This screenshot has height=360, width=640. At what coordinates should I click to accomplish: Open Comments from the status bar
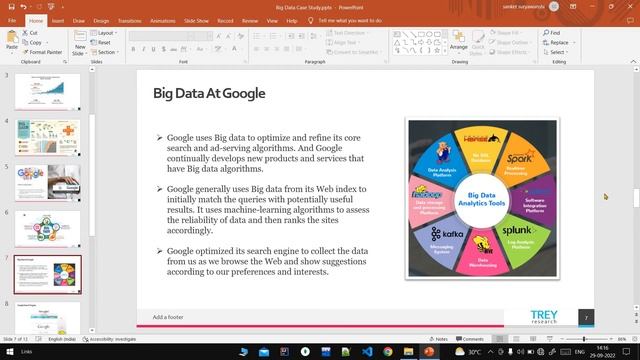click(x=470, y=339)
